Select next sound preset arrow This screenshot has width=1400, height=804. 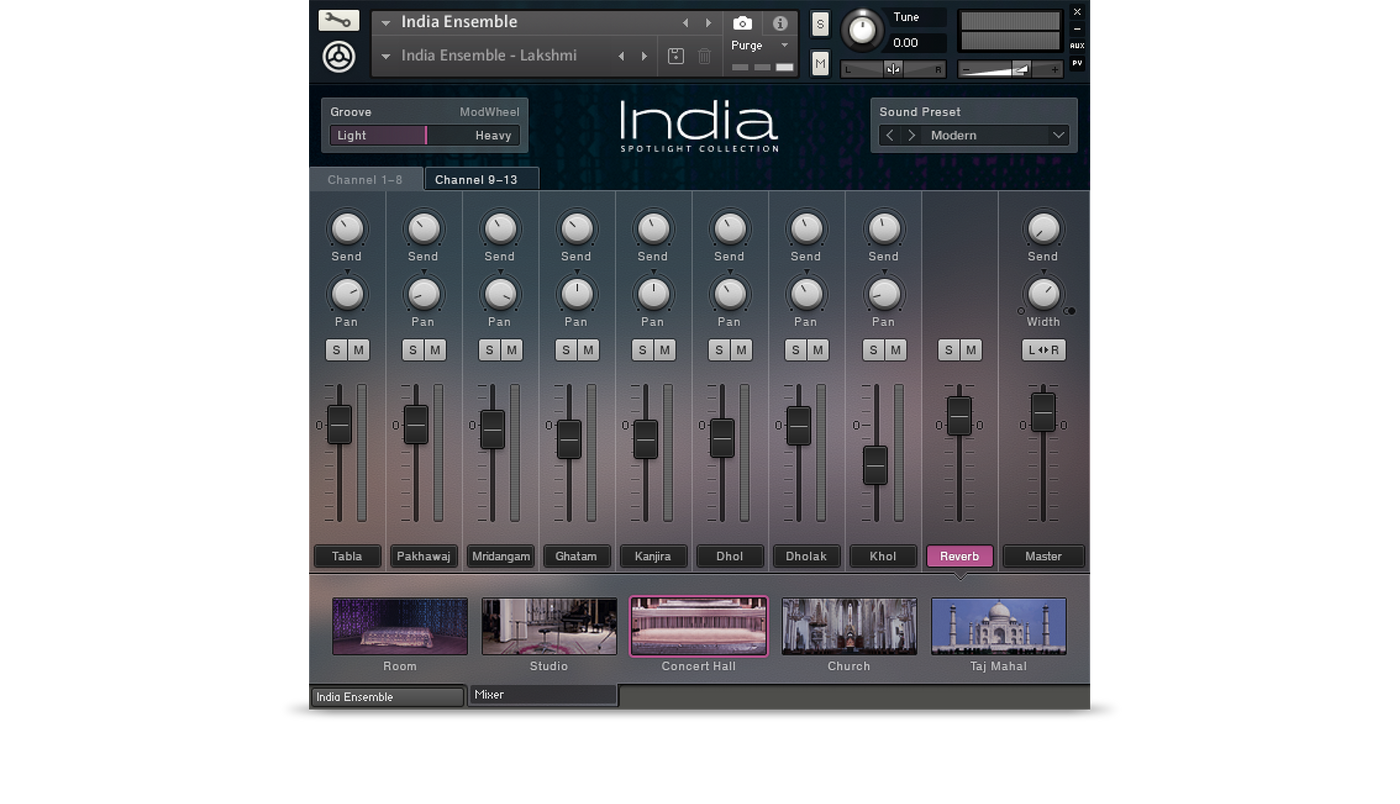click(x=912, y=135)
